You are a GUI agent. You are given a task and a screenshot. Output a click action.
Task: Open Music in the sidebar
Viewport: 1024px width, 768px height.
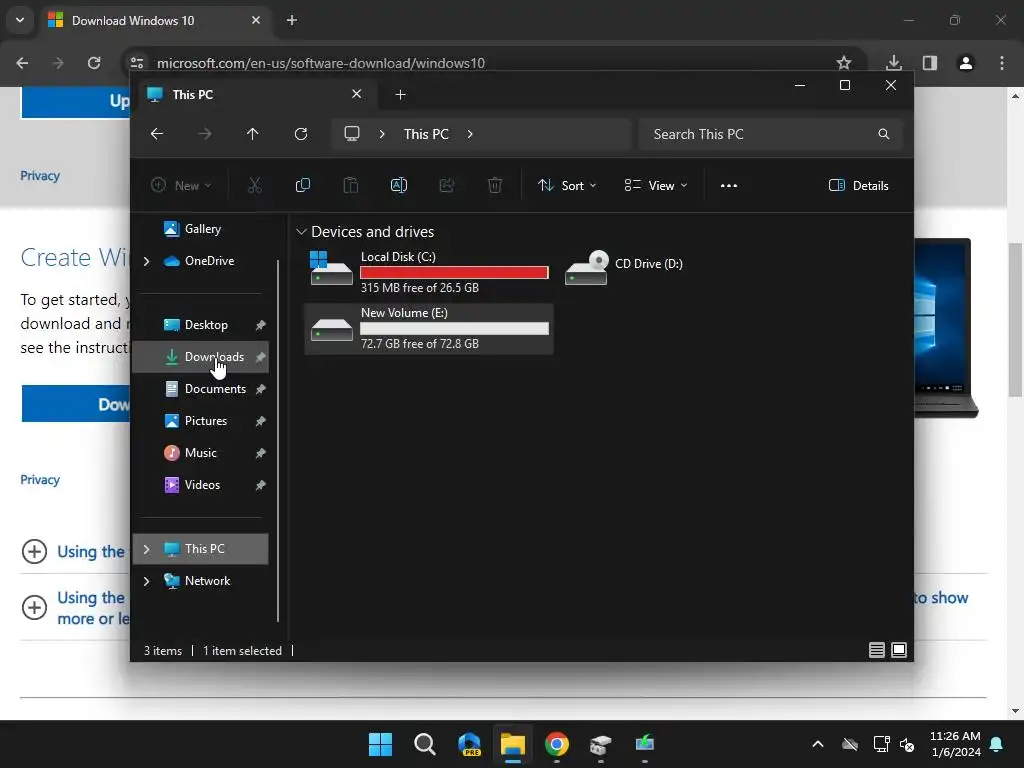point(200,453)
